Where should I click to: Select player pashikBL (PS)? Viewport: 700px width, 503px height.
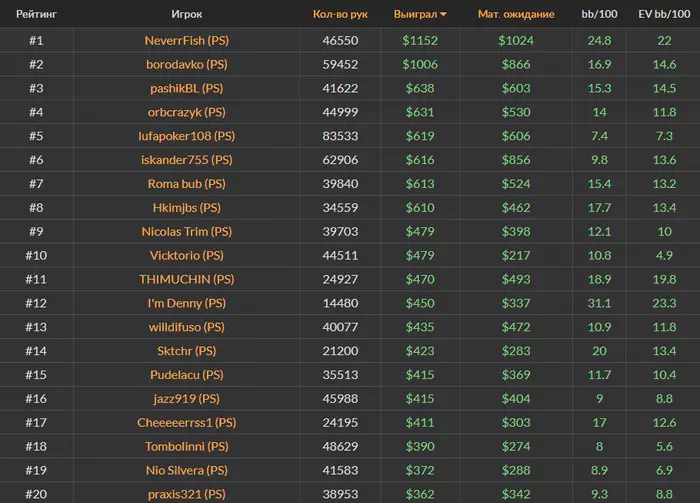click(186, 88)
